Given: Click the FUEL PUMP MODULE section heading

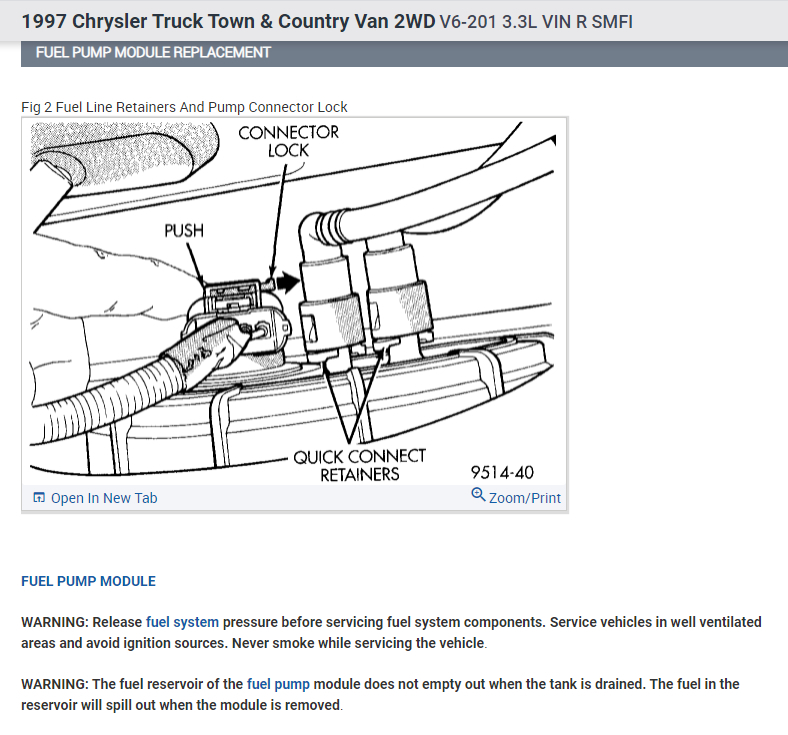Looking at the screenshot, I should (88, 581).
